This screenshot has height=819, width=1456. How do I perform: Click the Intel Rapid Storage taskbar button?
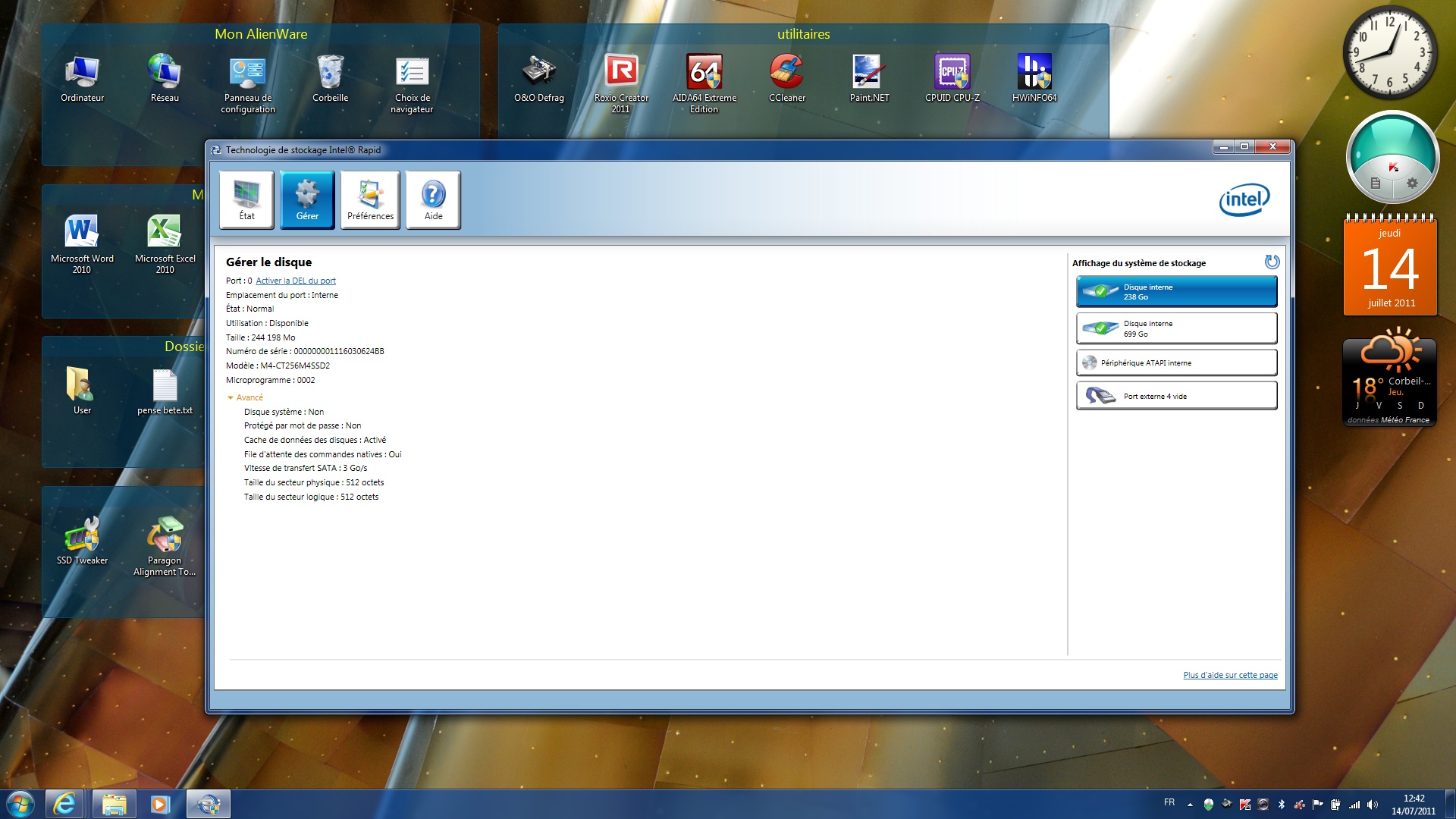[208, 803]
